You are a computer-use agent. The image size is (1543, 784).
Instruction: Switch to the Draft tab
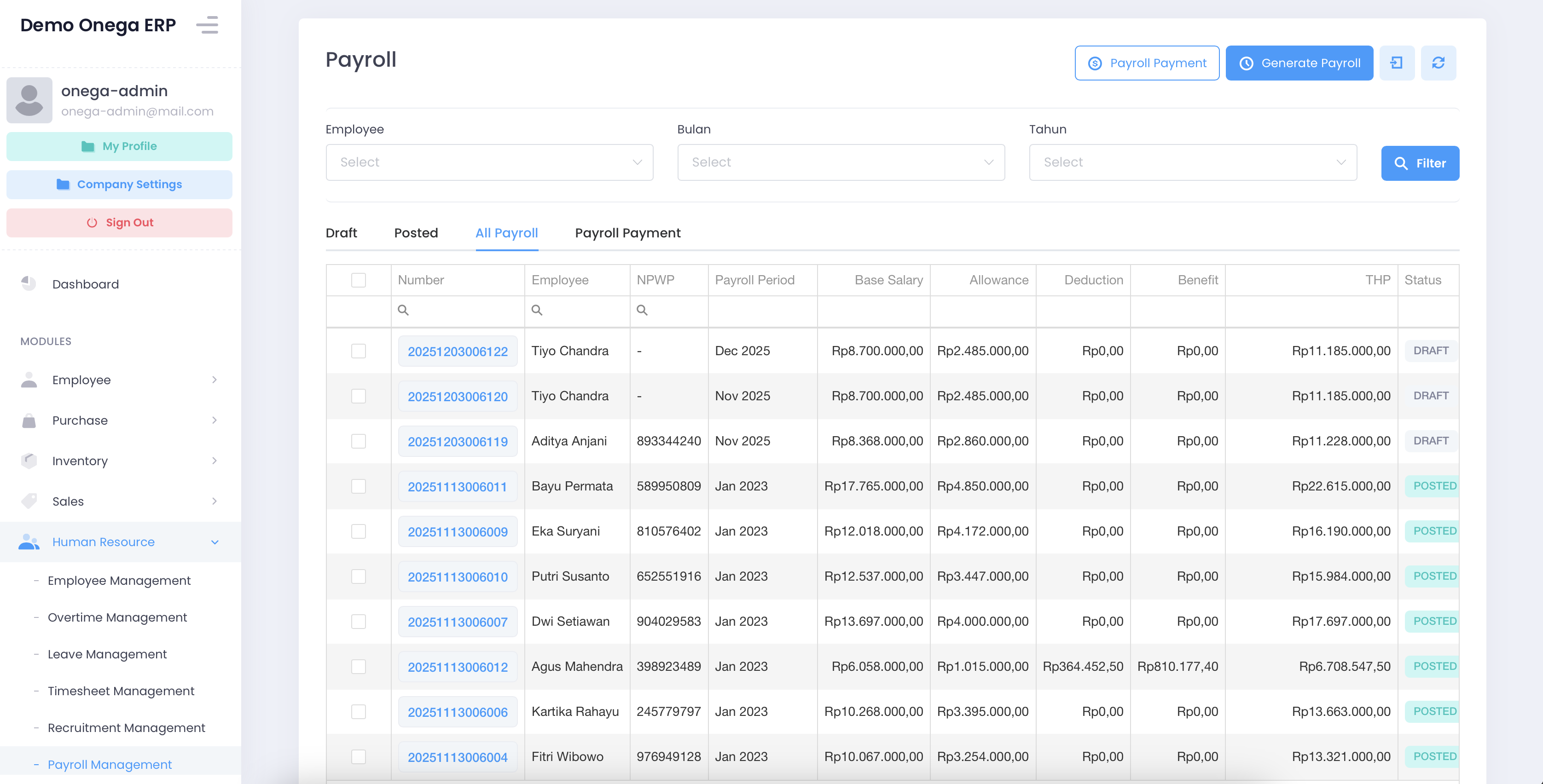coord(342,233)
